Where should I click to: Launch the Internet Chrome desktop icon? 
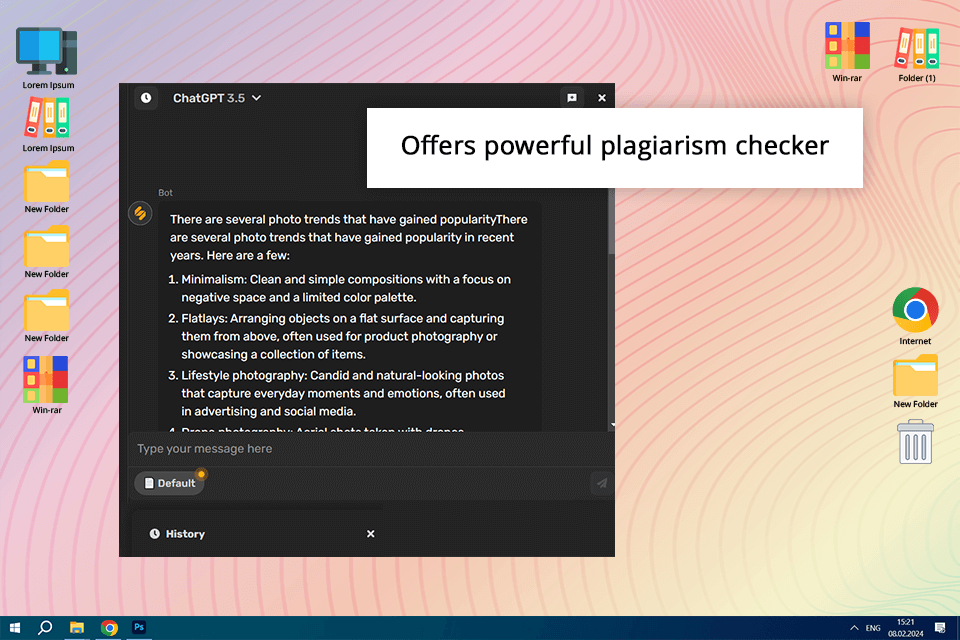click(x=915, y=316)
